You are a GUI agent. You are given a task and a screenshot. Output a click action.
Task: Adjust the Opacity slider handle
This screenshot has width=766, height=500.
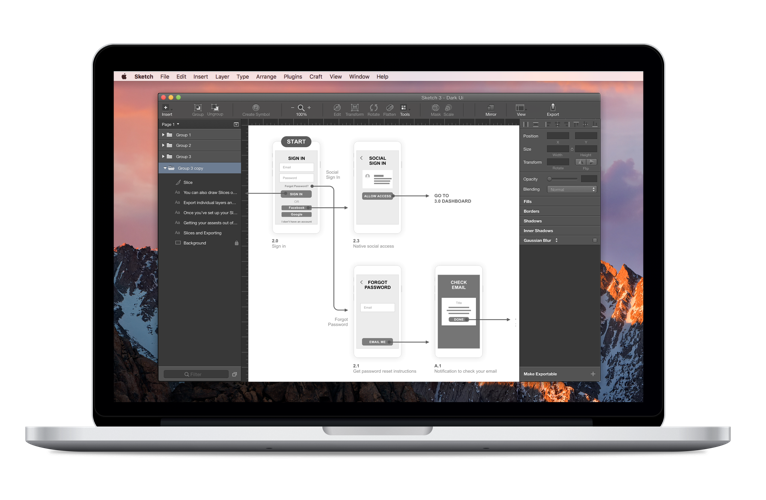pos(549,179)
